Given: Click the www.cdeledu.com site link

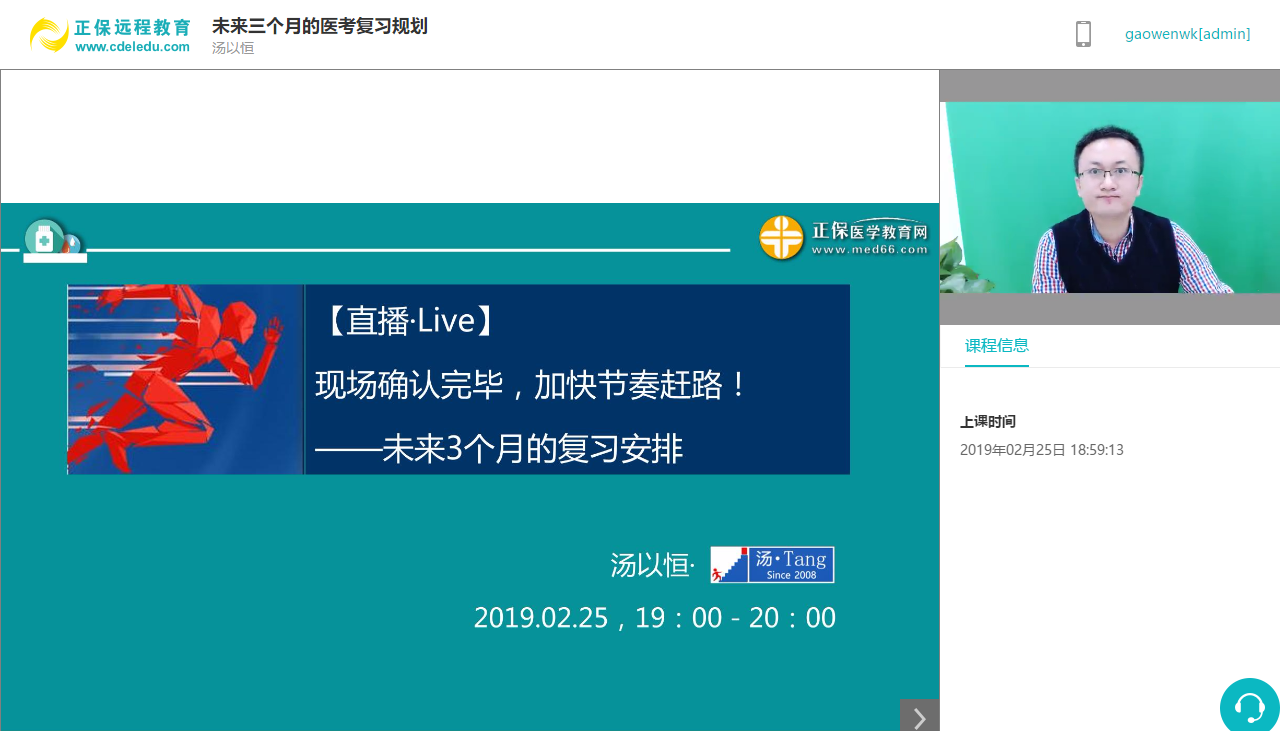Looking at the screenshot, I should [130, 46].
